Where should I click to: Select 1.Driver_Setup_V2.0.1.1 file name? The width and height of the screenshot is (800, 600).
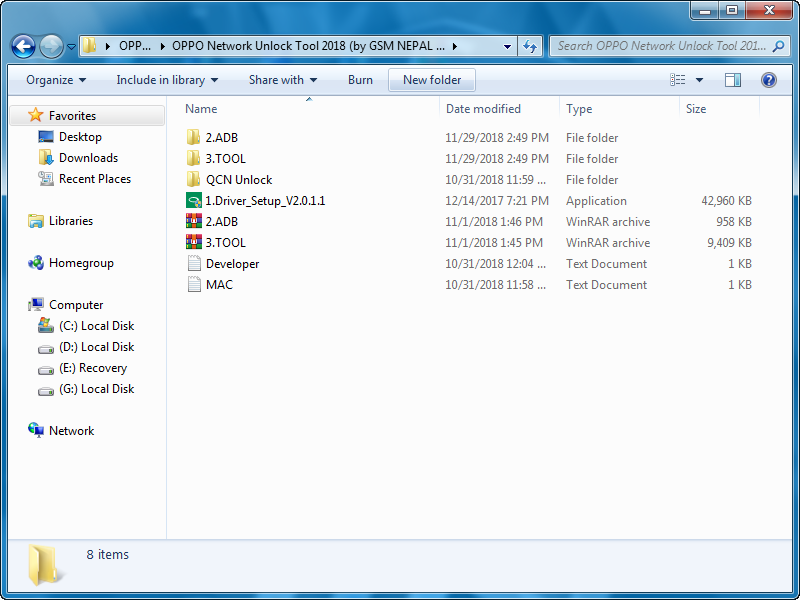pyautogui.click(x=265, y=201)
